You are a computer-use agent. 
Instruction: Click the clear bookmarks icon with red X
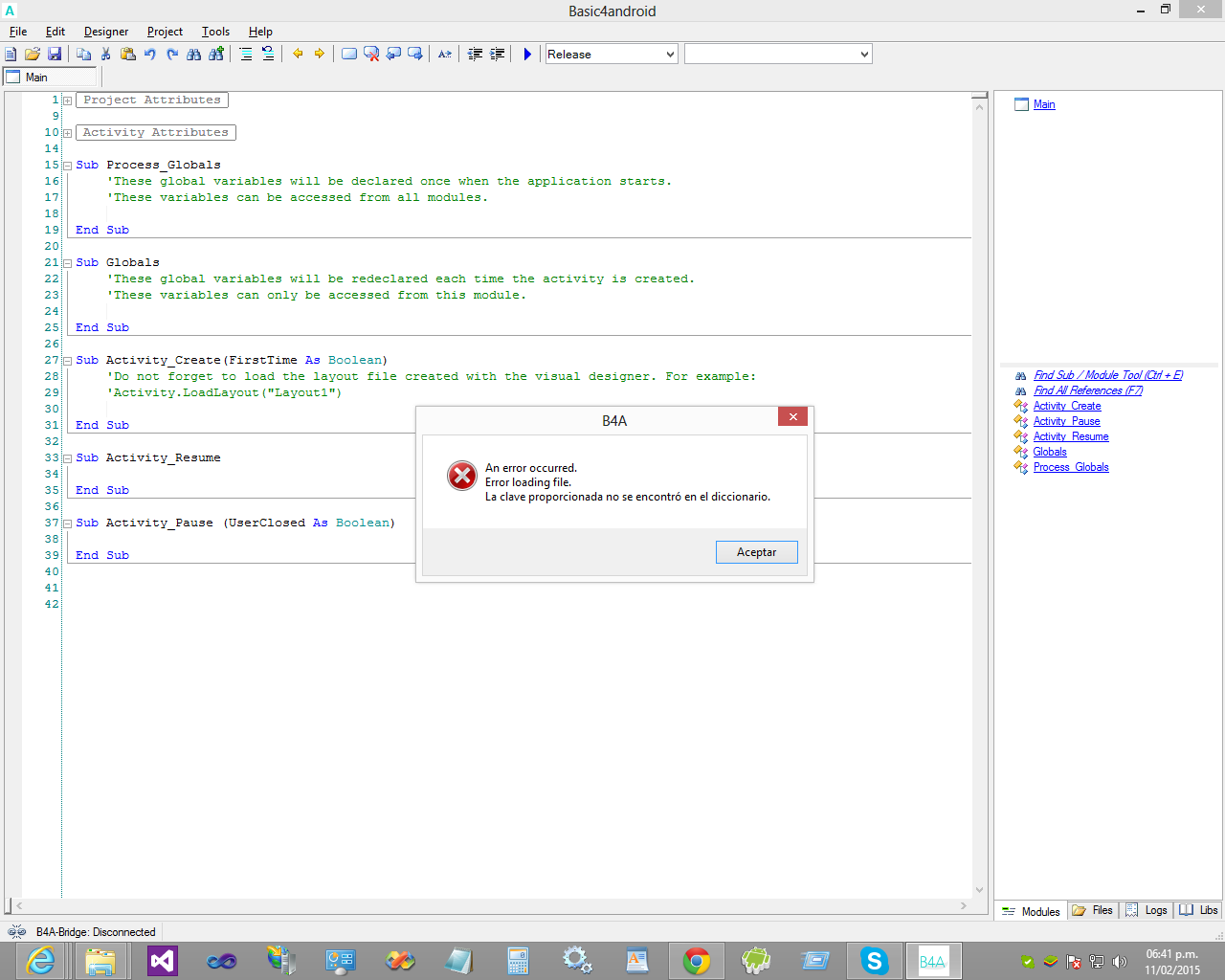(x=371, y=55)
